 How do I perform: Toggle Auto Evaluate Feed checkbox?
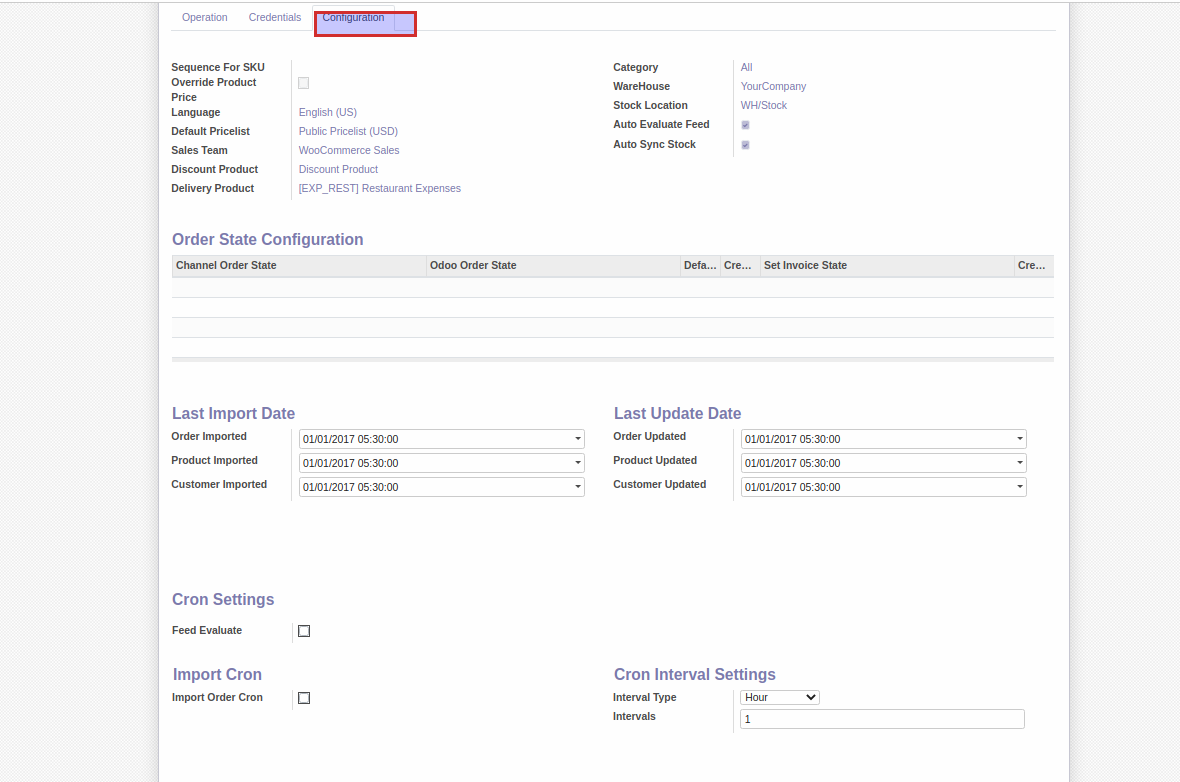click(x=745, y=125)
